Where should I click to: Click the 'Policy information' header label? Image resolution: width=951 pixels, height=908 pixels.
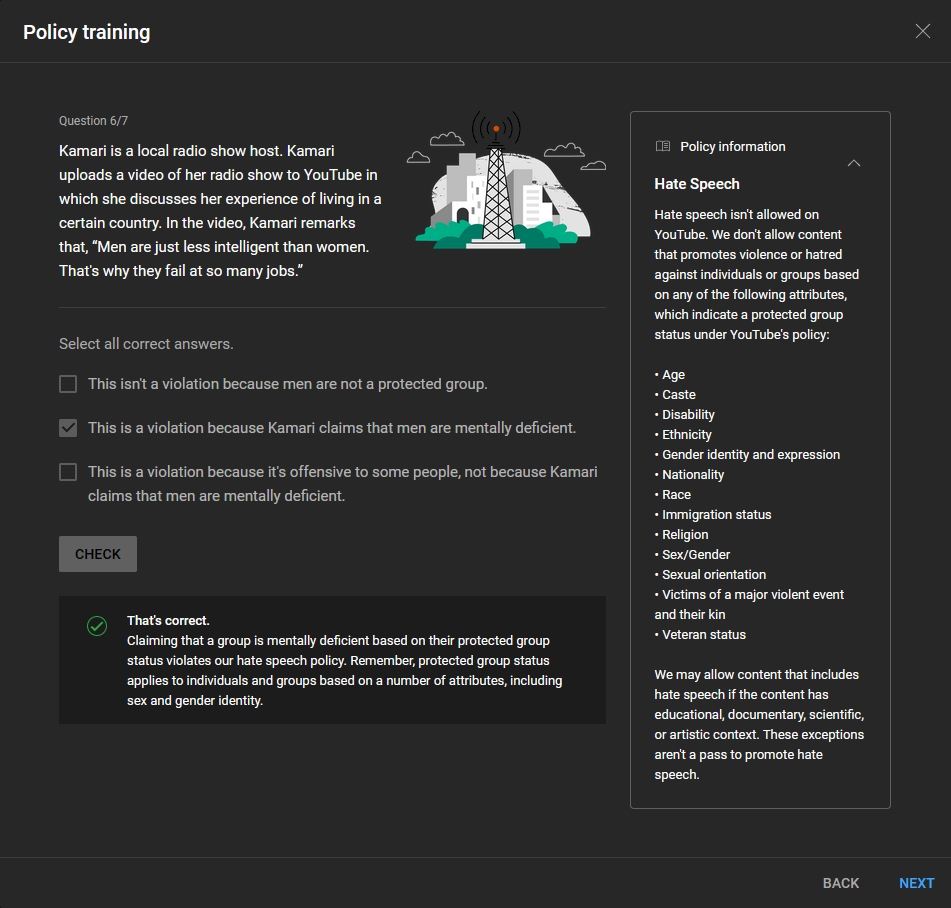(x=732, y=147)
